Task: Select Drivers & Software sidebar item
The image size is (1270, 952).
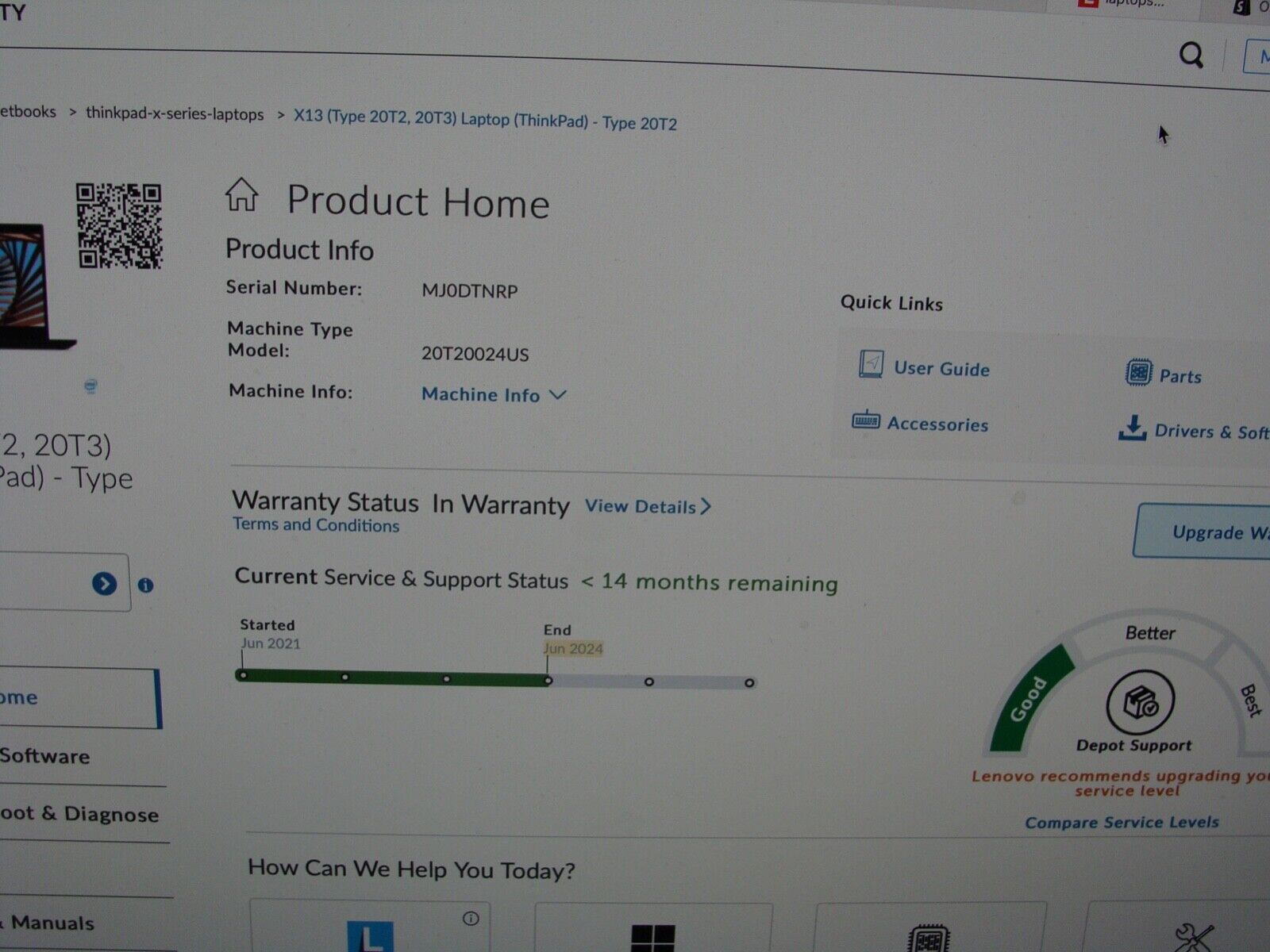Action: (44, 756)
